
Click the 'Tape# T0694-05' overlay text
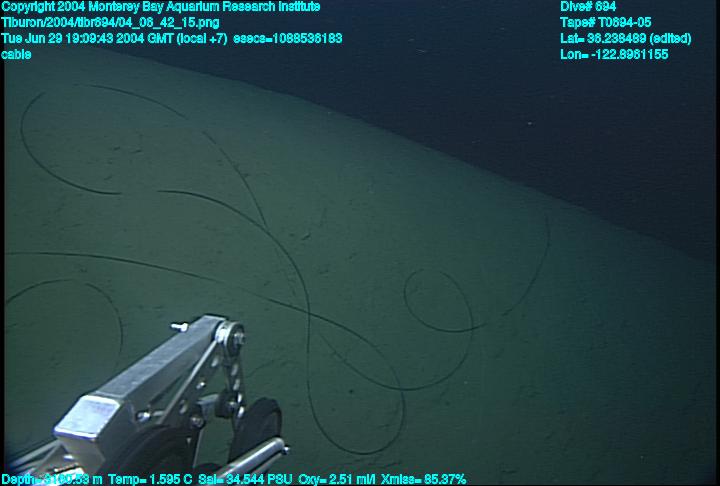tap(606, 23)
